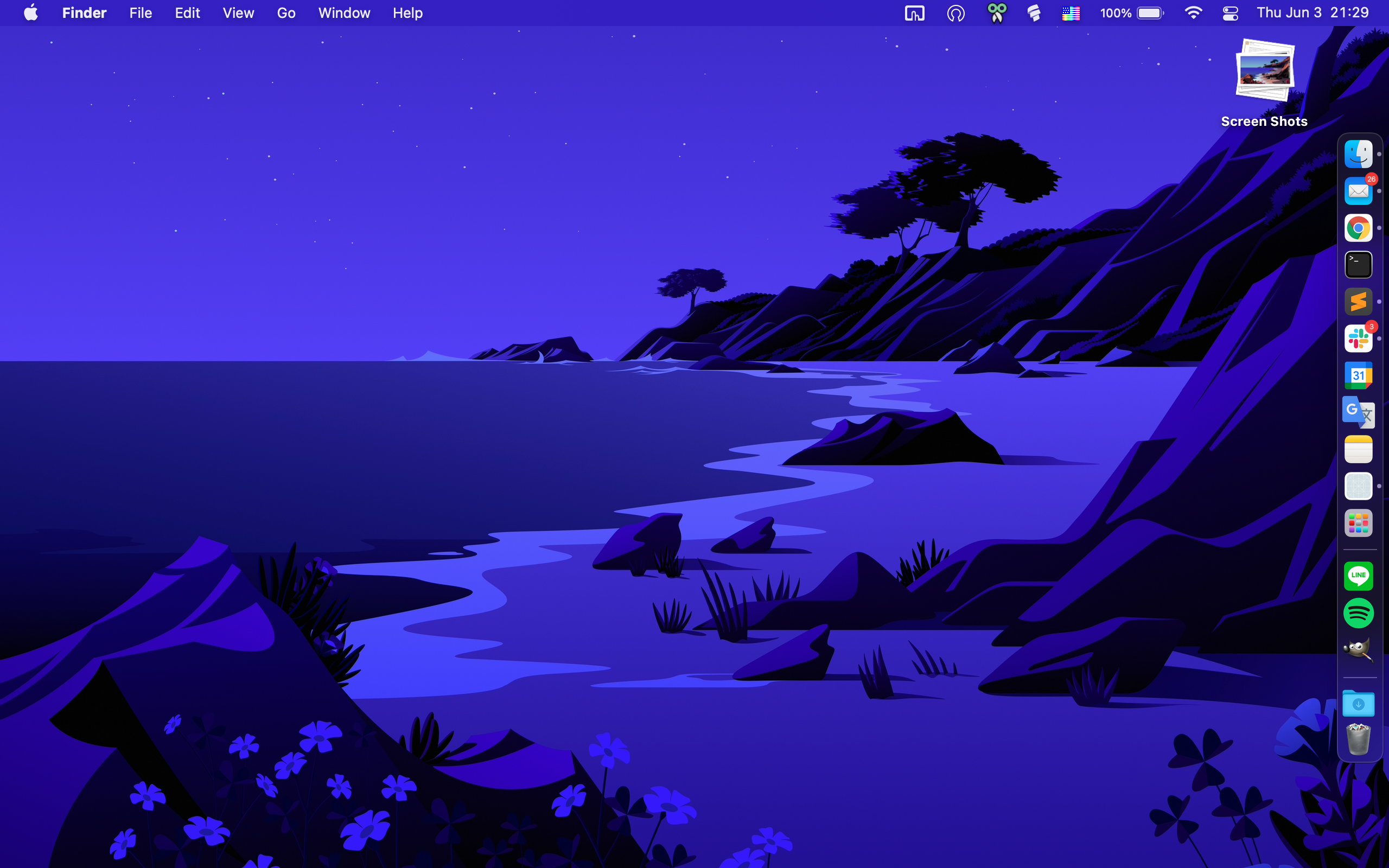This screenshot has width=1389, height=868.
Task: Launch Google Chrome from dock
Action: 1358,228
